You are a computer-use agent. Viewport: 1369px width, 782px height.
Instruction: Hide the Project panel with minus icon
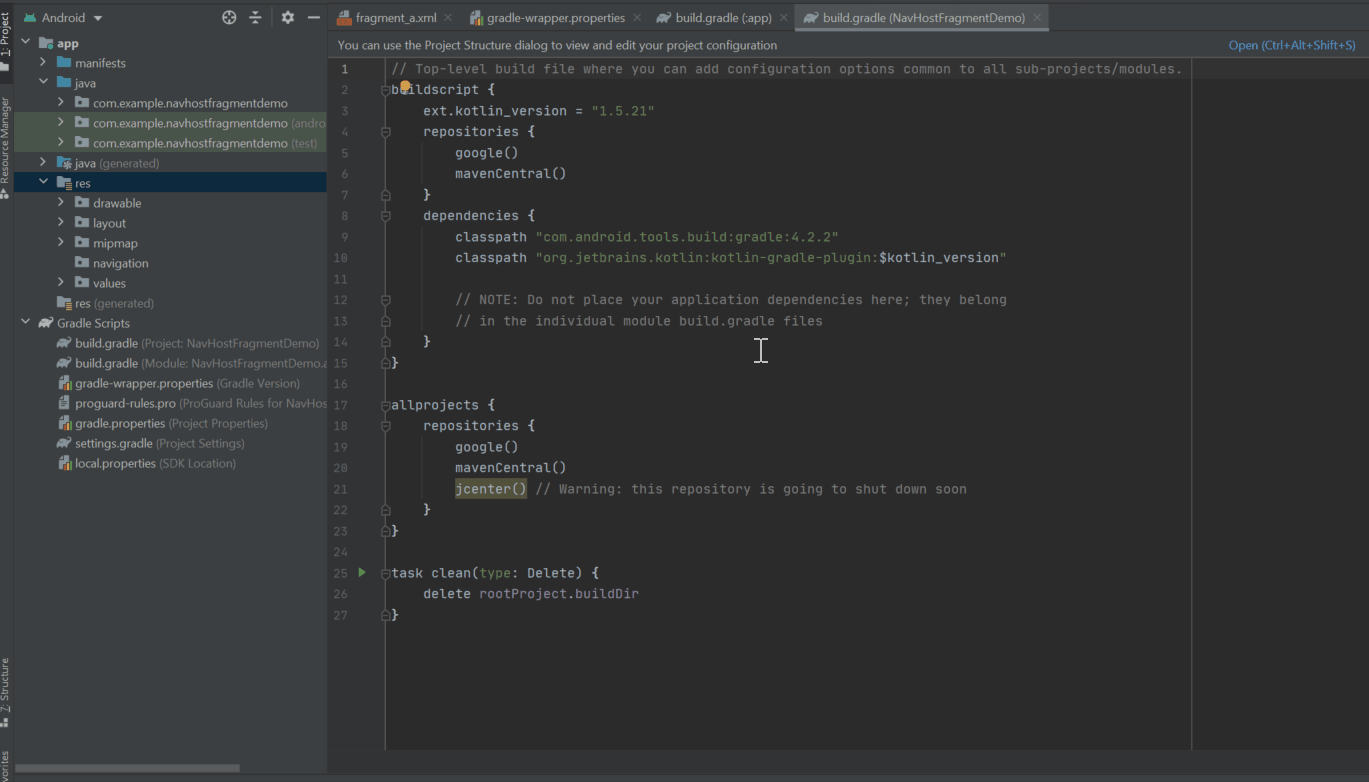coord(314,17)
